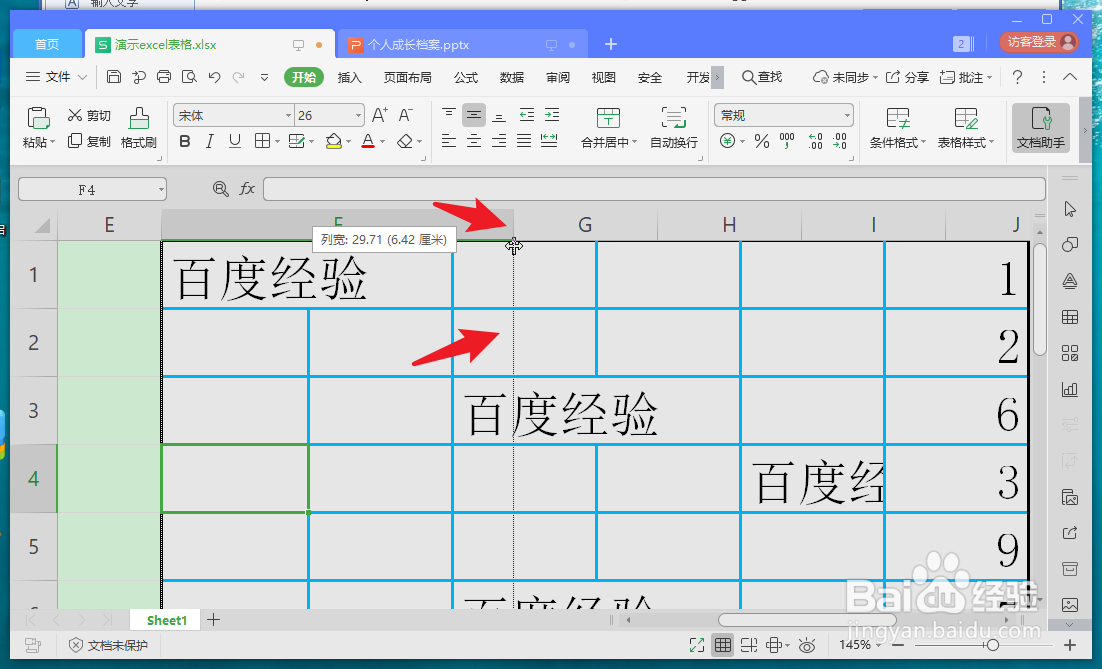Screen dimensions: 1102x669
Task: Open the borders dropdown arrow
Action: coord(277,141)
